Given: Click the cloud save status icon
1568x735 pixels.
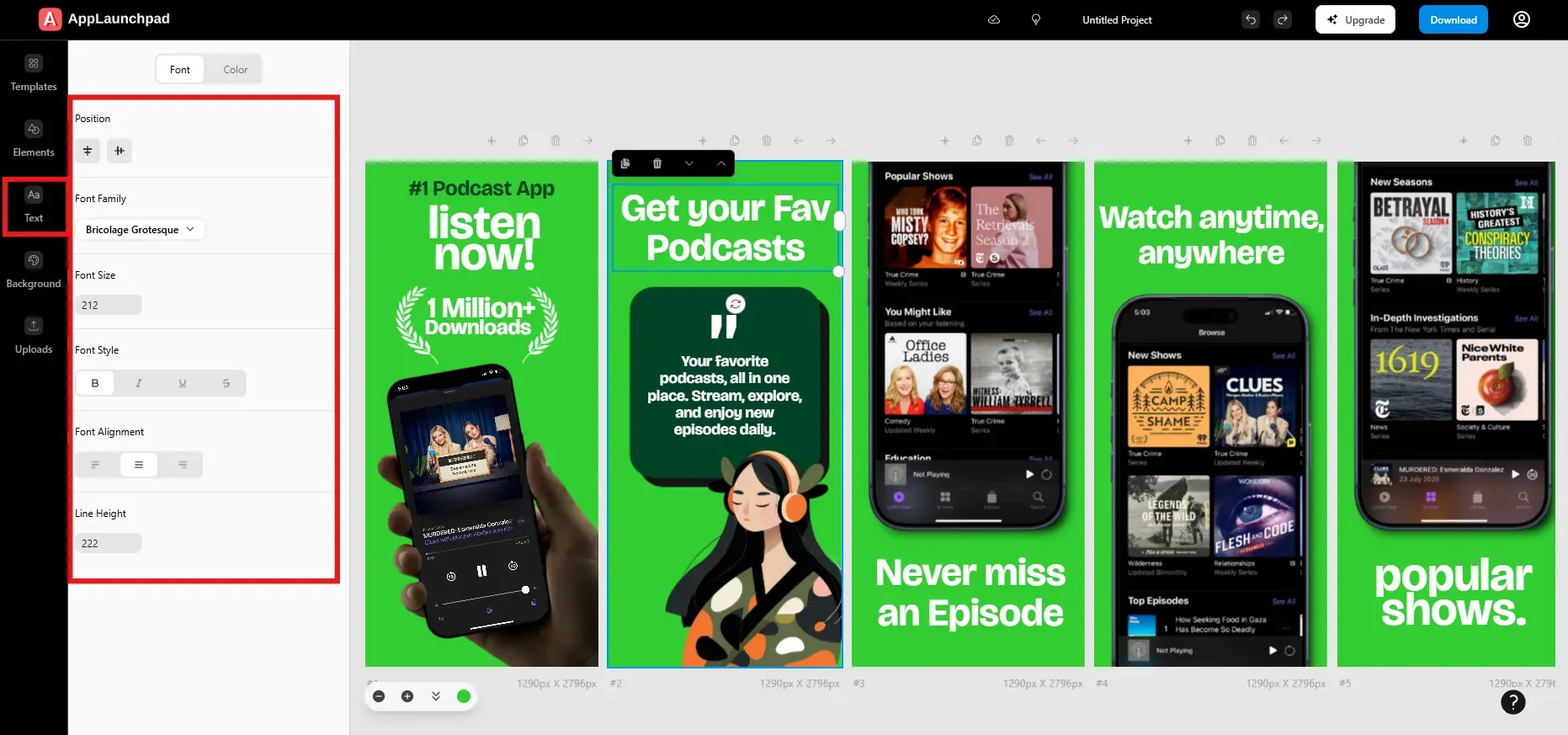Looking at the screenshot, I should (x=994, y=19).
